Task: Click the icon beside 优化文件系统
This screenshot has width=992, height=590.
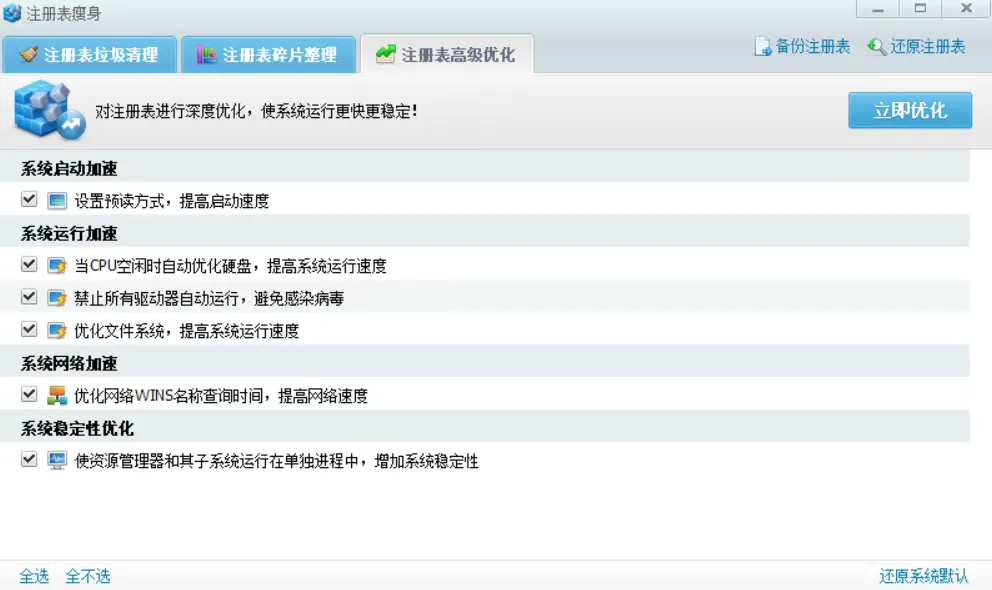Action: point(57,329)
